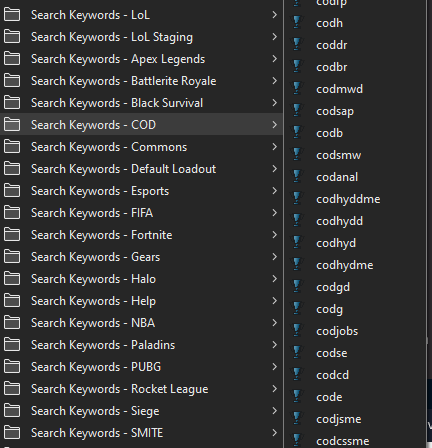The width and height of the screenshot is (432, 448).
Task: Open the codmwd bookmark
Action: point(355,89)
